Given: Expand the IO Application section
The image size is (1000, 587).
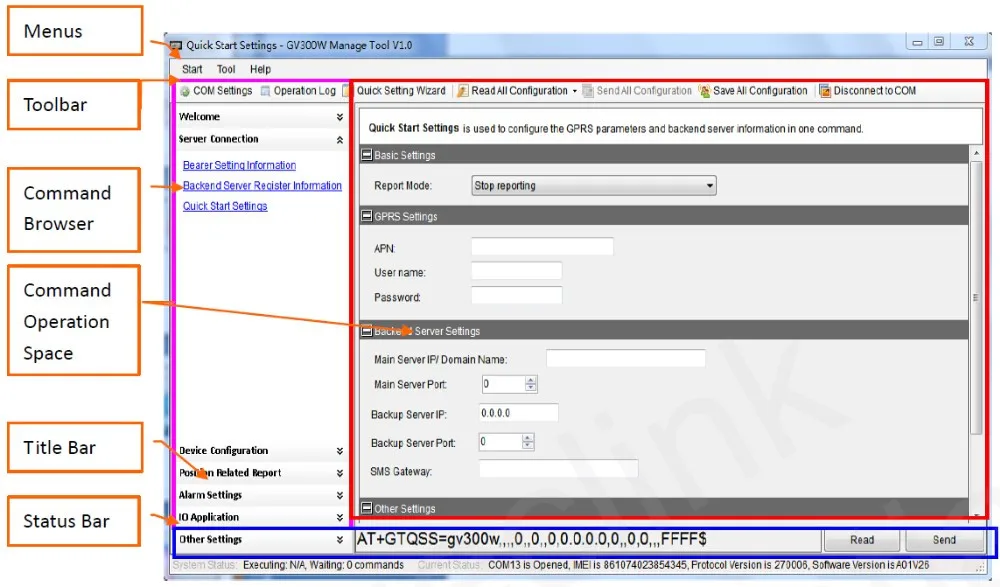Looking at the screenshot, I should [x=339, y=517].
